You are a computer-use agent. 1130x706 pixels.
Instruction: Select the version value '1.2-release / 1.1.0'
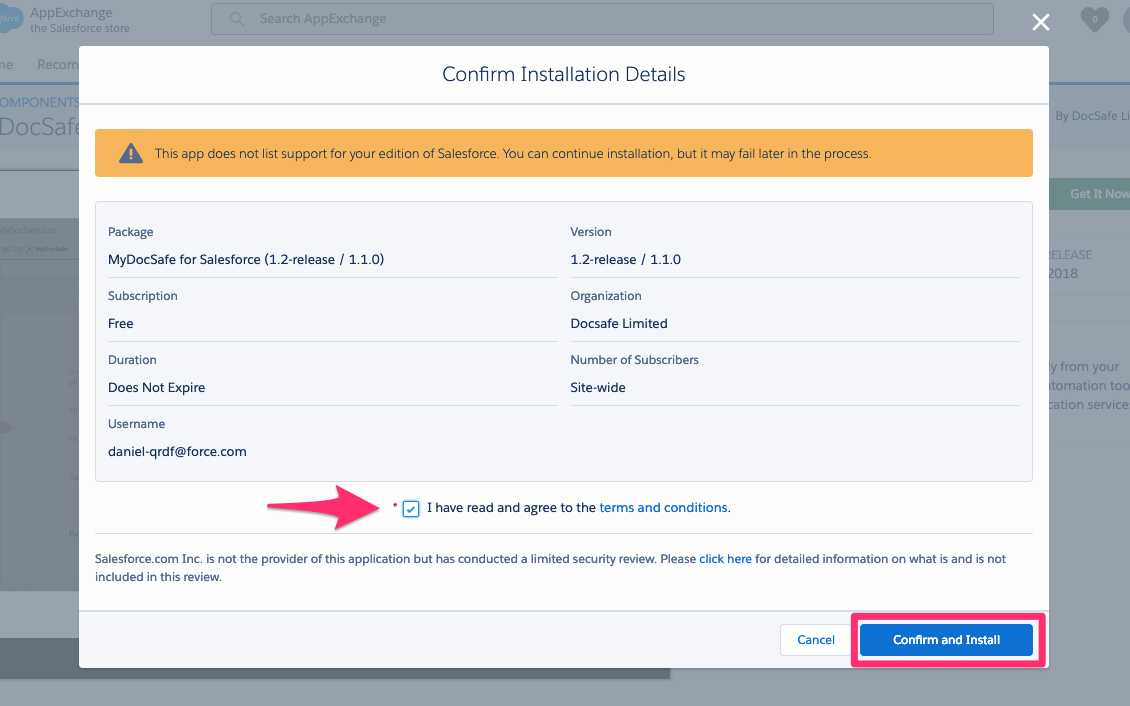(625, 259)
